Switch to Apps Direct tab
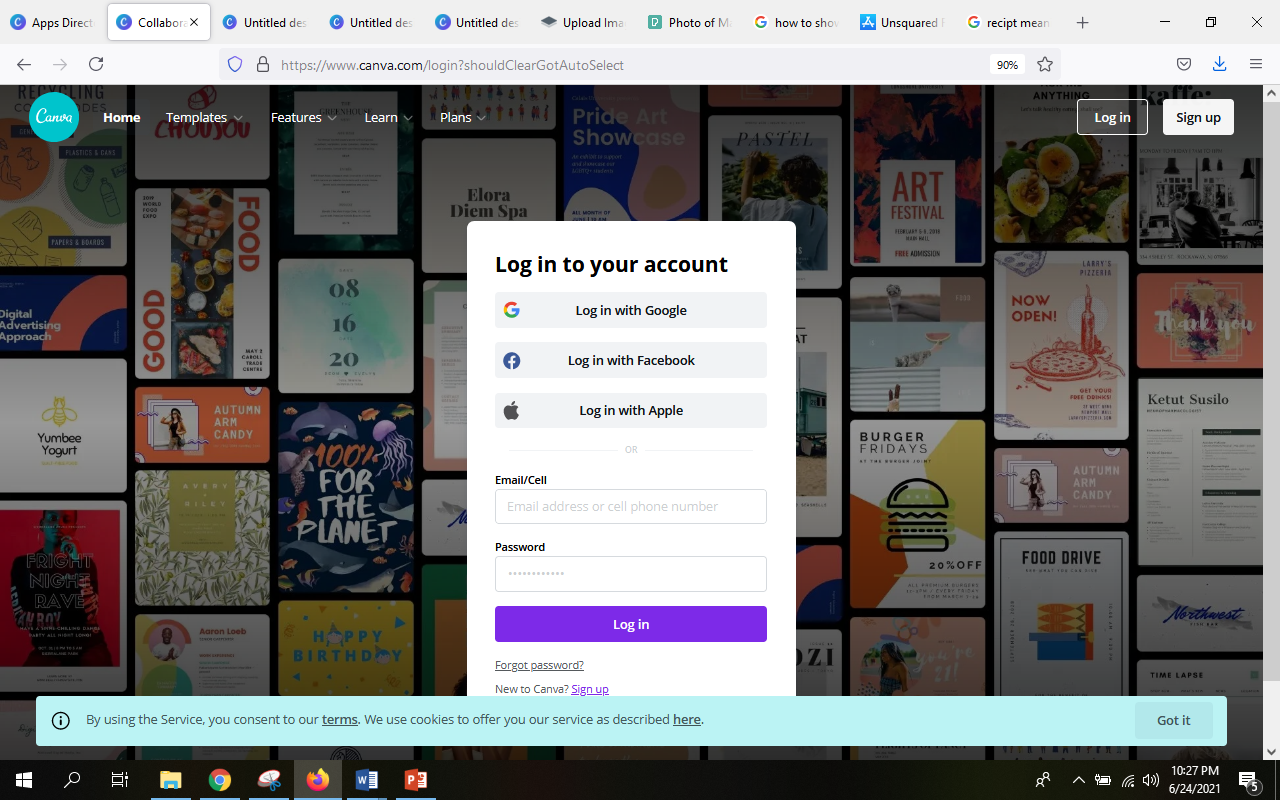Viewport: 1280px width, 800px height. click(53, 22)
